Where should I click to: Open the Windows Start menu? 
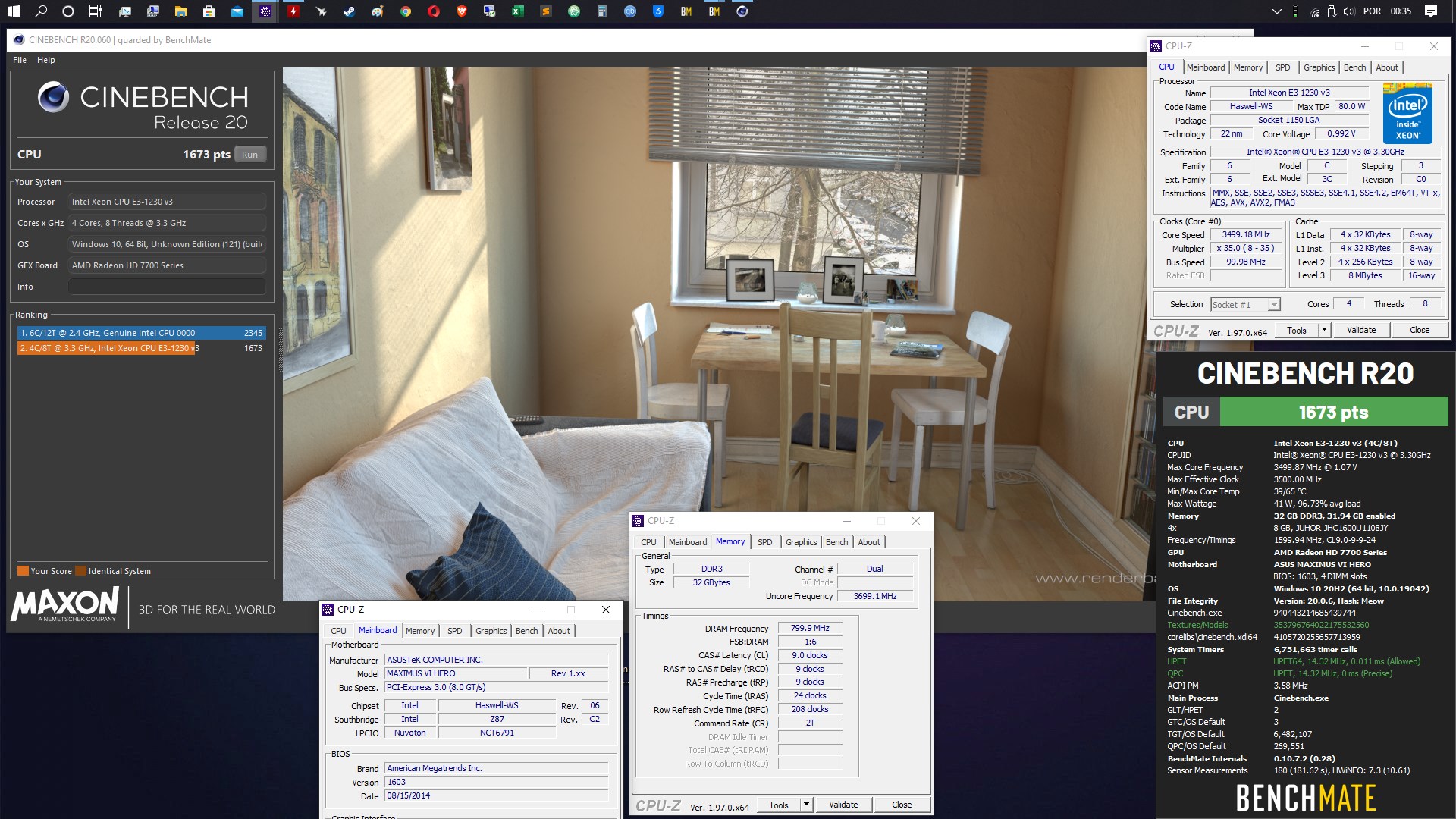pyautogui.click(x=13, y=11)
